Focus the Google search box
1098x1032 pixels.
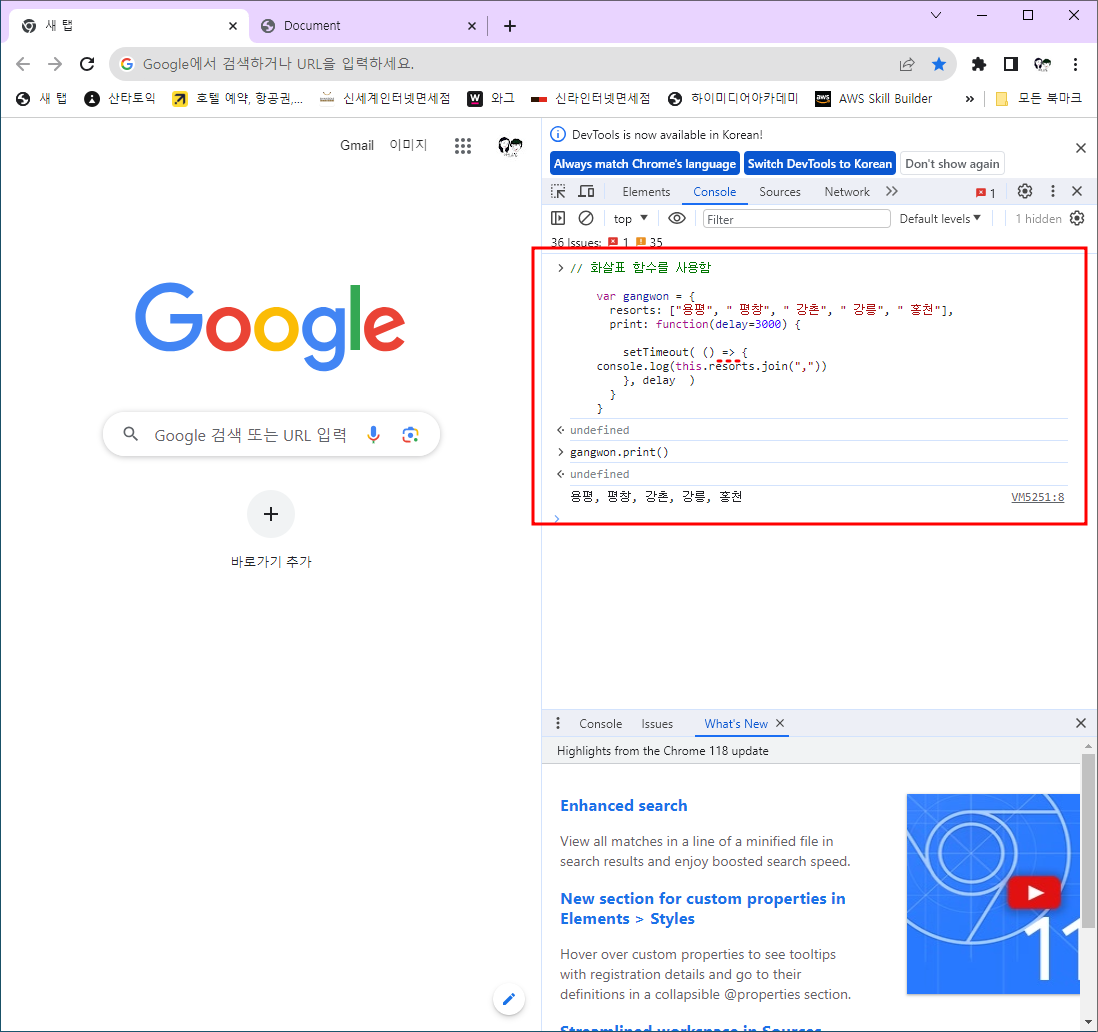[271, 435]
